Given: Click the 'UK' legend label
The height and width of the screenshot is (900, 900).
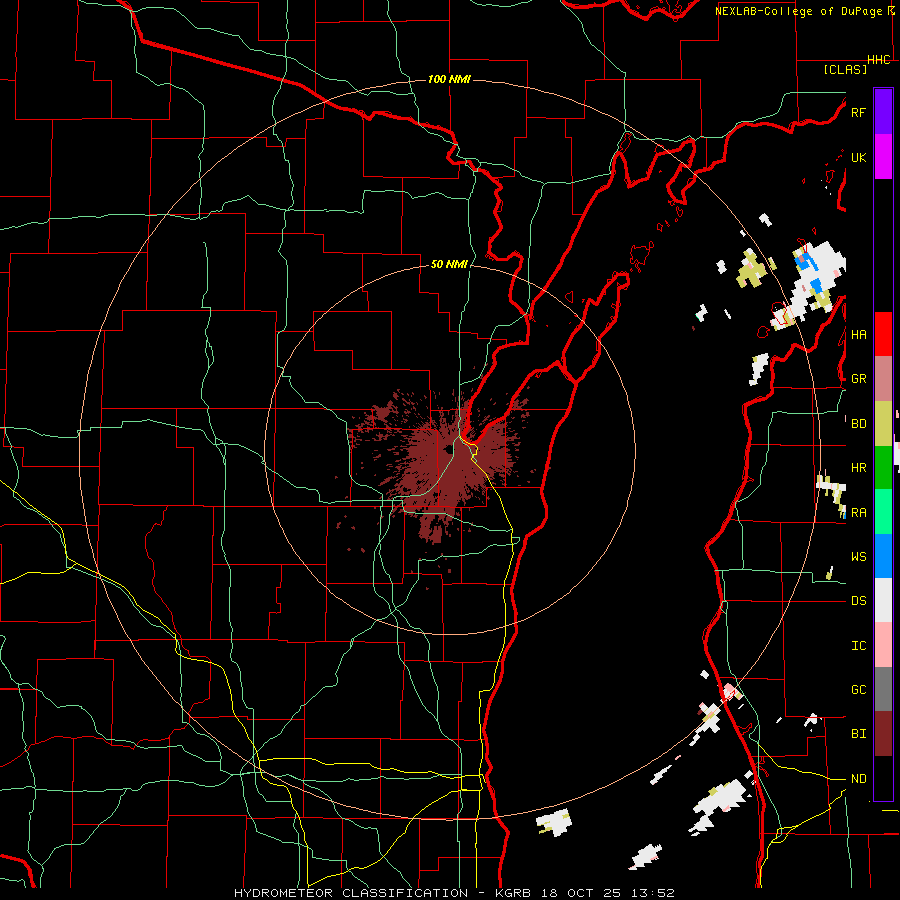Looking at the screenshot, I should [x=858, y=157].
